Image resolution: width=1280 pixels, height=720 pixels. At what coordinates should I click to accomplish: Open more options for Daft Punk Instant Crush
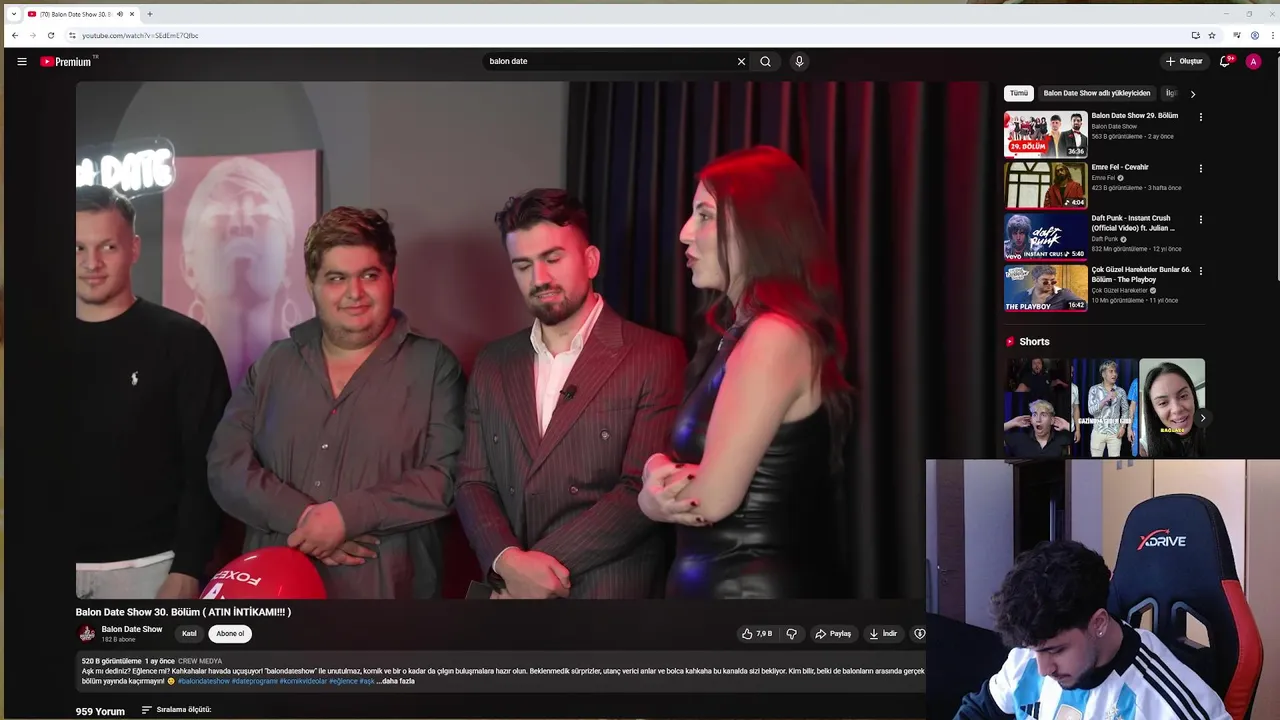(1201, 219)
